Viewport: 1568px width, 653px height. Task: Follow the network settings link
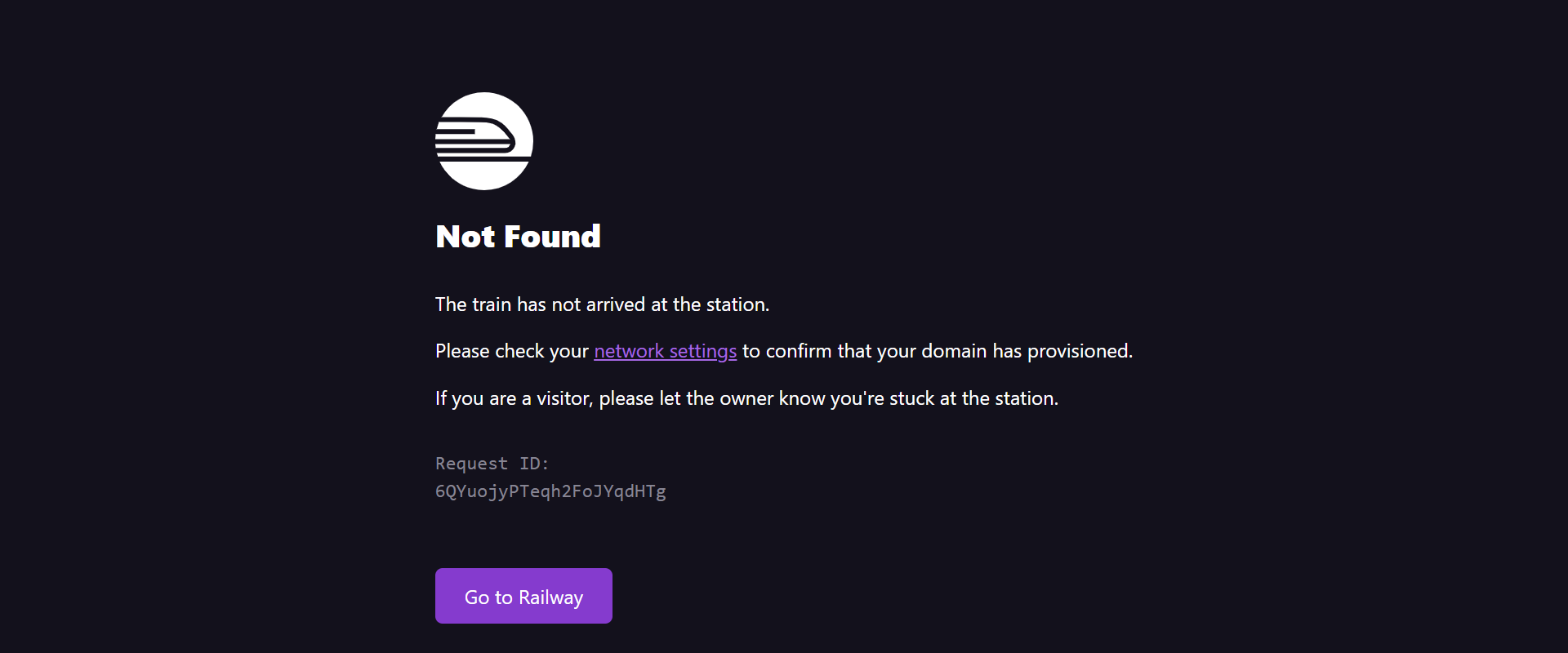665,351
